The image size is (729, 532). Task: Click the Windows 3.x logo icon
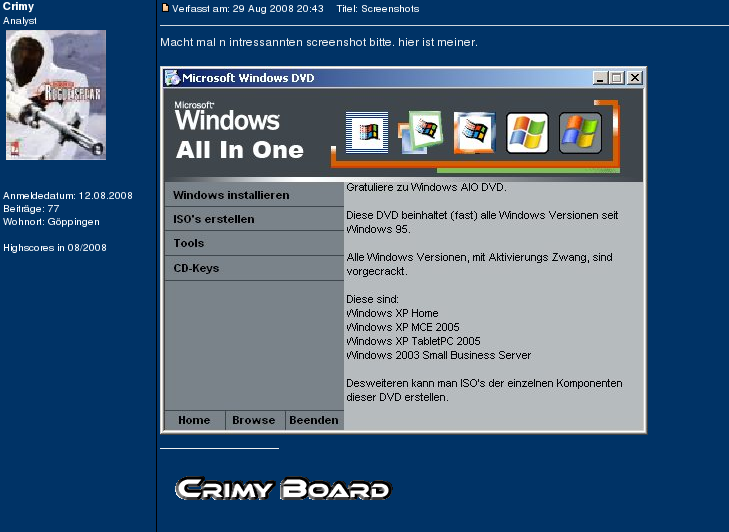tap(367, 133)
